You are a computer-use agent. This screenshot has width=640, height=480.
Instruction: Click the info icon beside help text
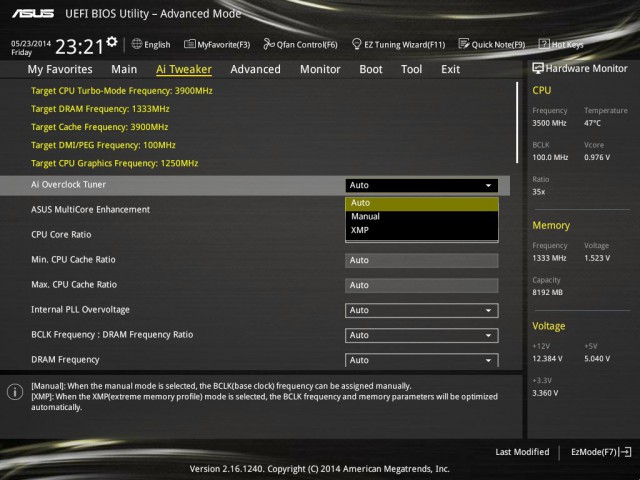15,392
